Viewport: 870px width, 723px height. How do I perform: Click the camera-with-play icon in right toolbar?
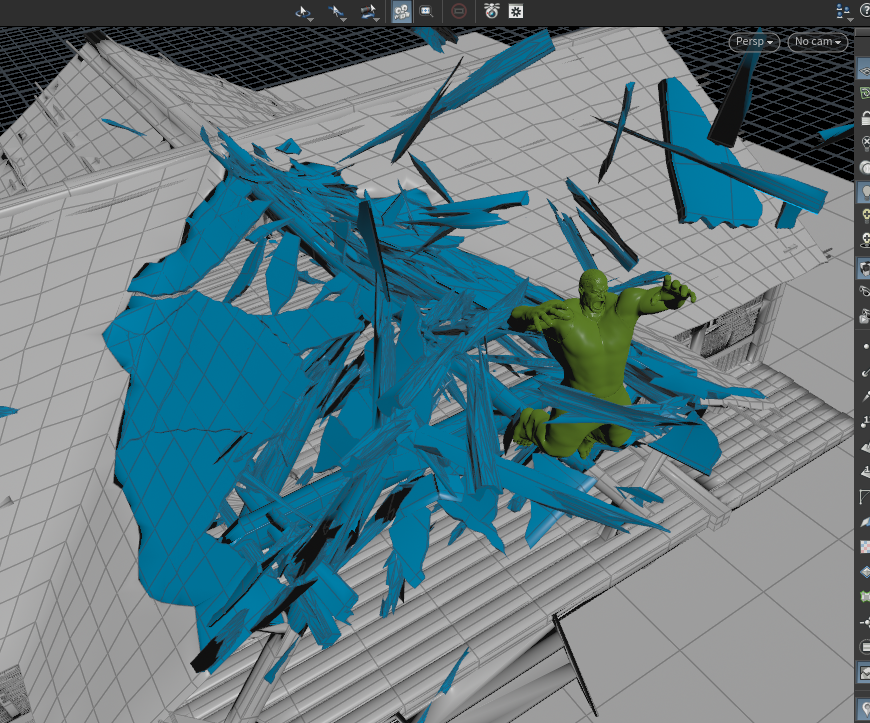[x=865, y=316]
